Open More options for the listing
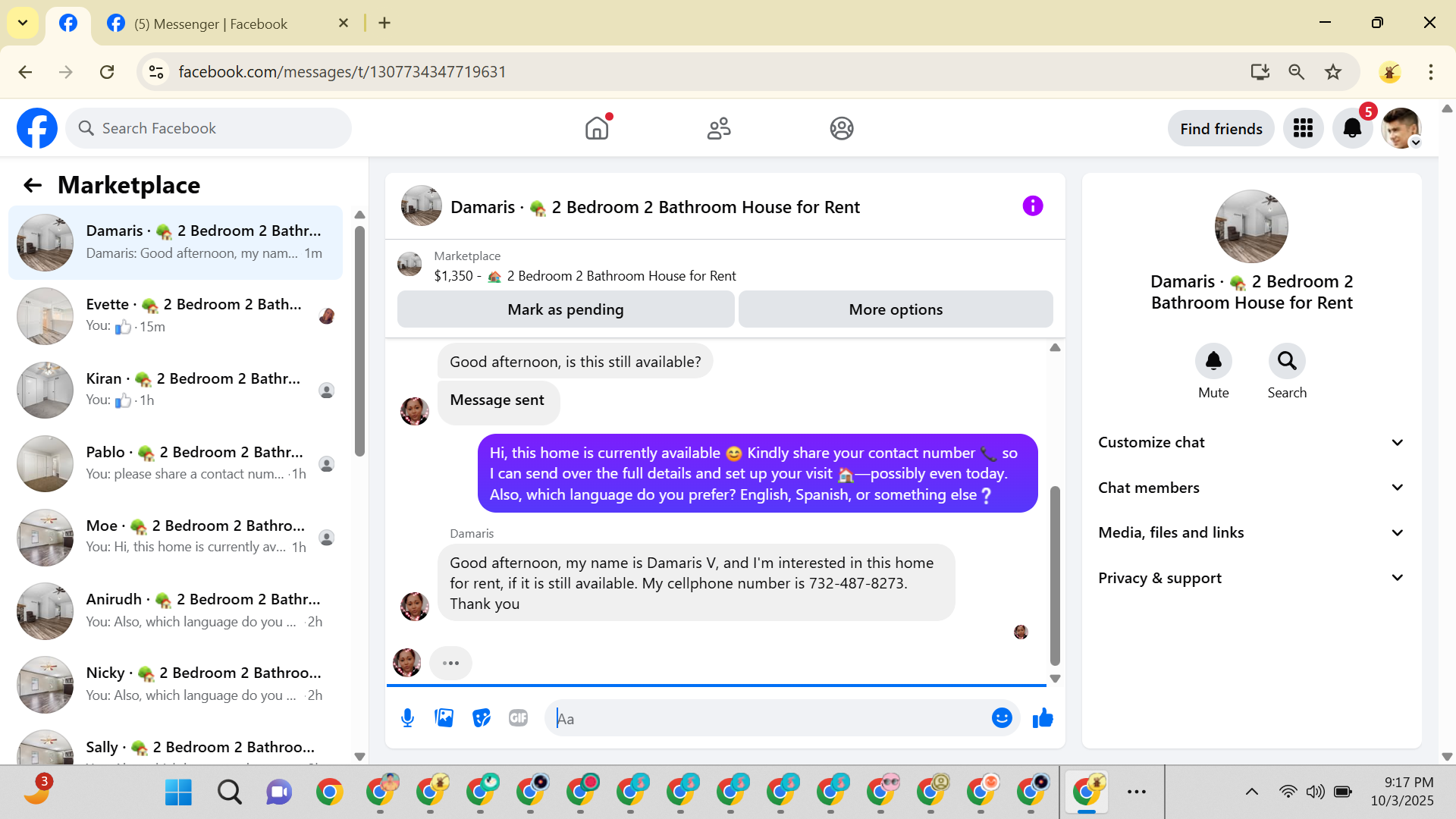Image resolution: width=1456 pixels, height=819 pixels. [x=896, y=309]
